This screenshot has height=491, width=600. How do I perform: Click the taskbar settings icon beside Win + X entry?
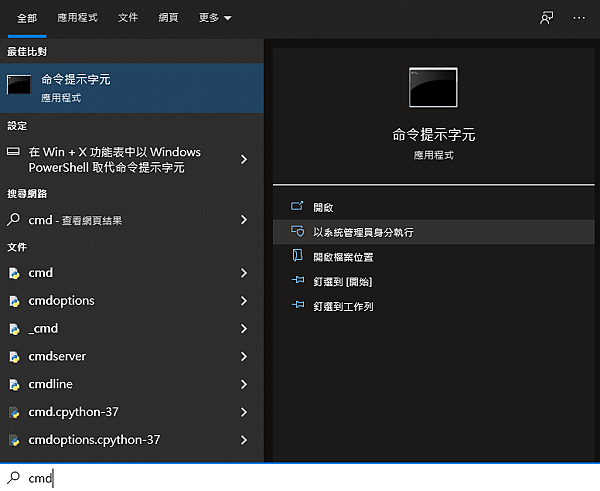[x=13, y=152]
